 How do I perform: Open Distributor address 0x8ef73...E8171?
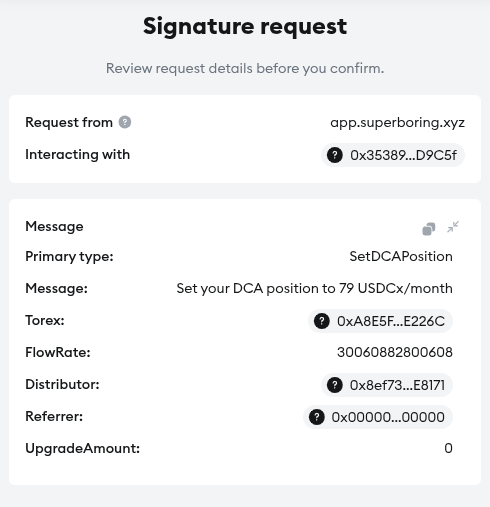[x=387, y=385]
